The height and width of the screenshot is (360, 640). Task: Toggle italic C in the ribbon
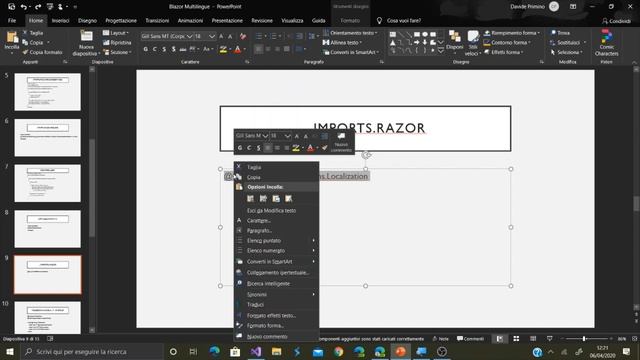point(155,49)
